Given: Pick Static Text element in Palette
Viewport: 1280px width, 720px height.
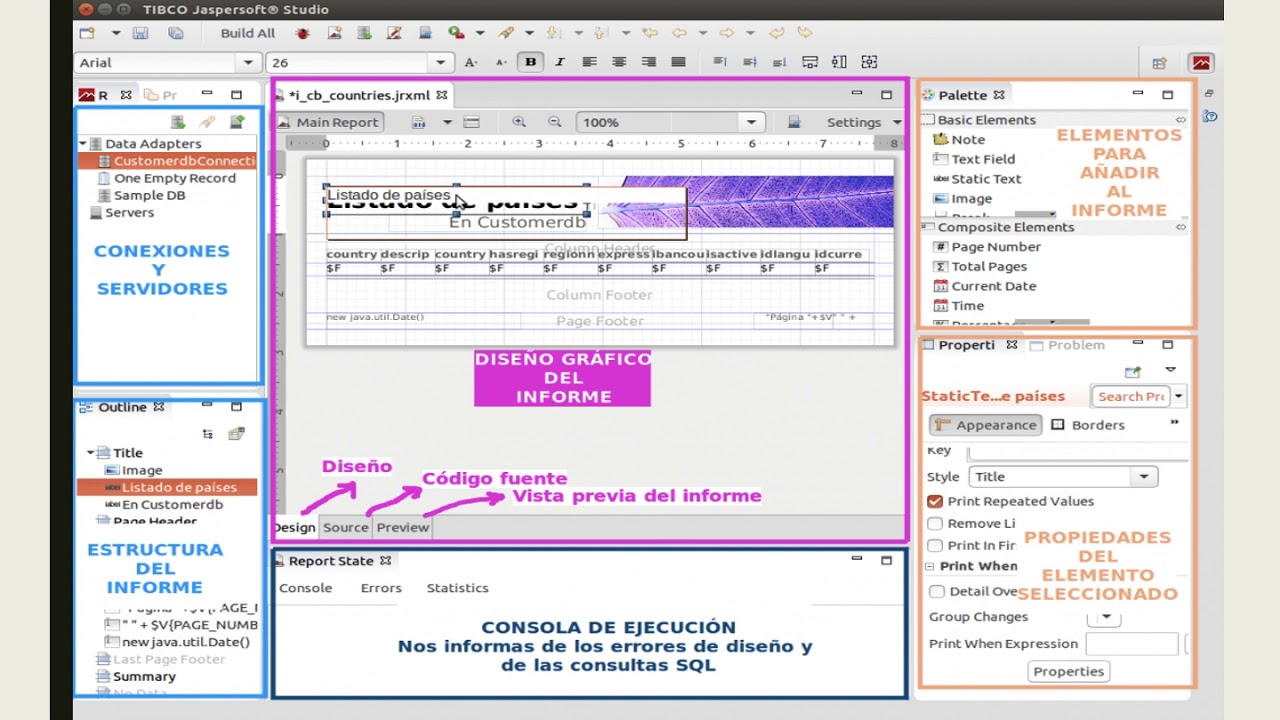Looking at the screenshot, I should pyautogui.click(x=977, y=179).
